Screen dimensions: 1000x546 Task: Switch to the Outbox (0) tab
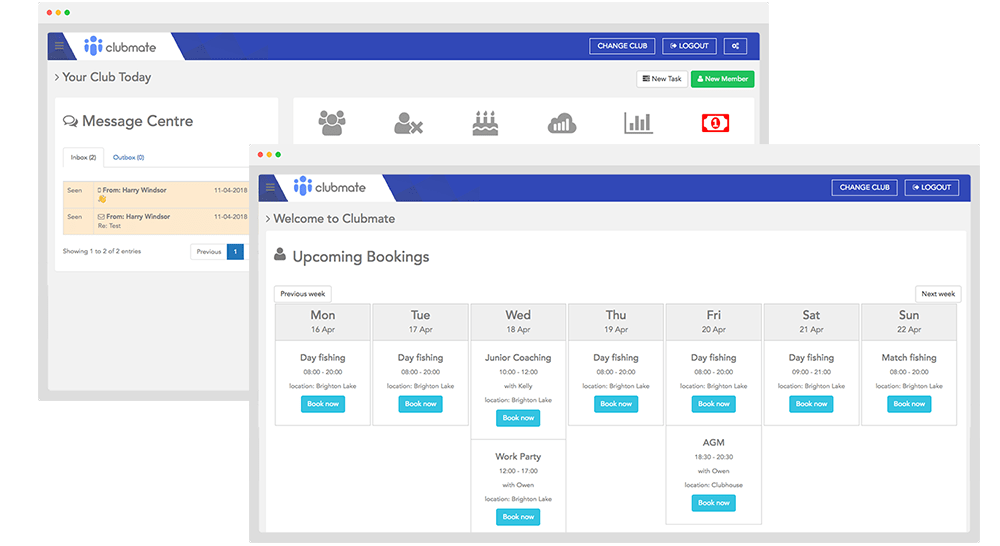(128, 157)
